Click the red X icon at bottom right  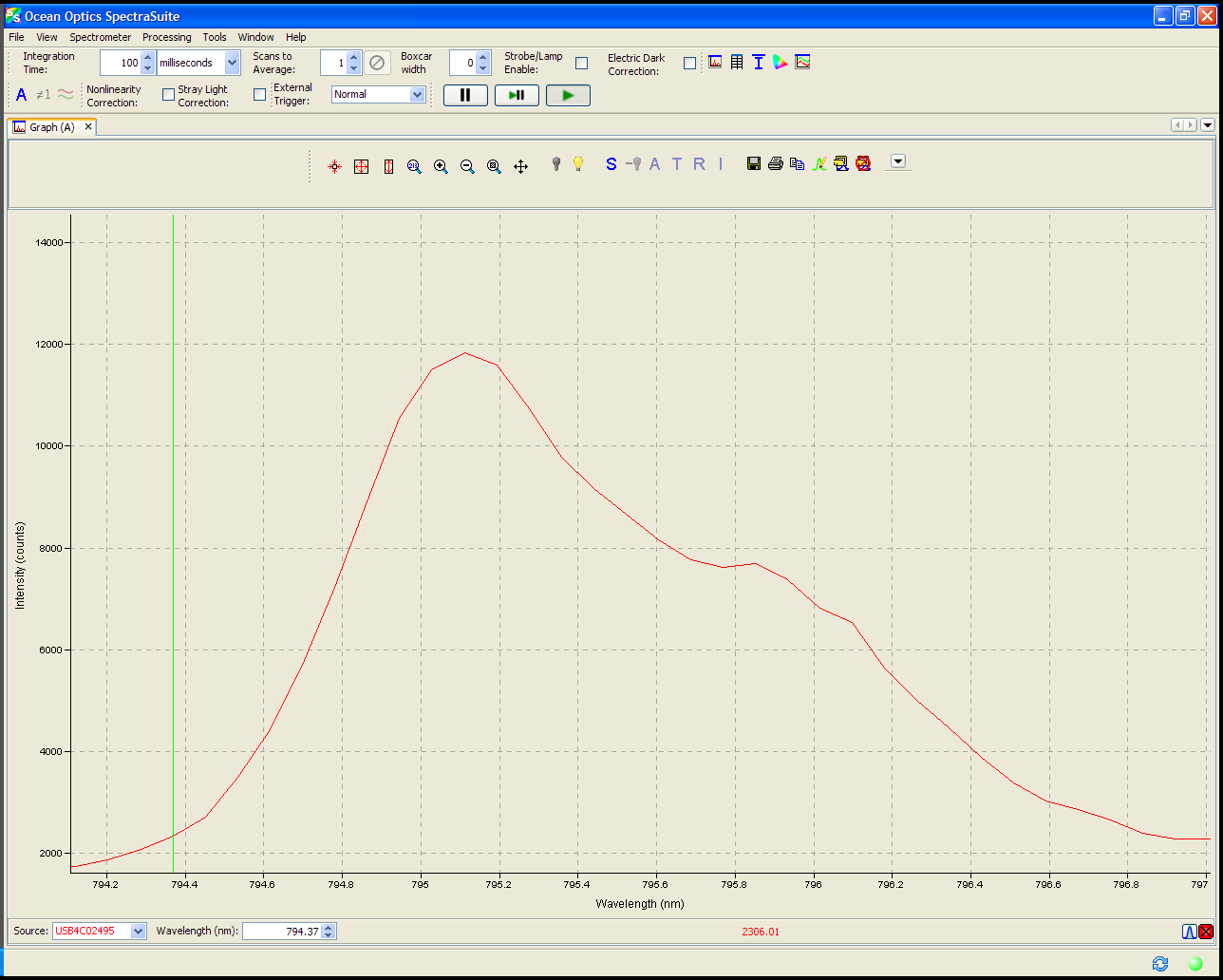tap(1206, 932)
